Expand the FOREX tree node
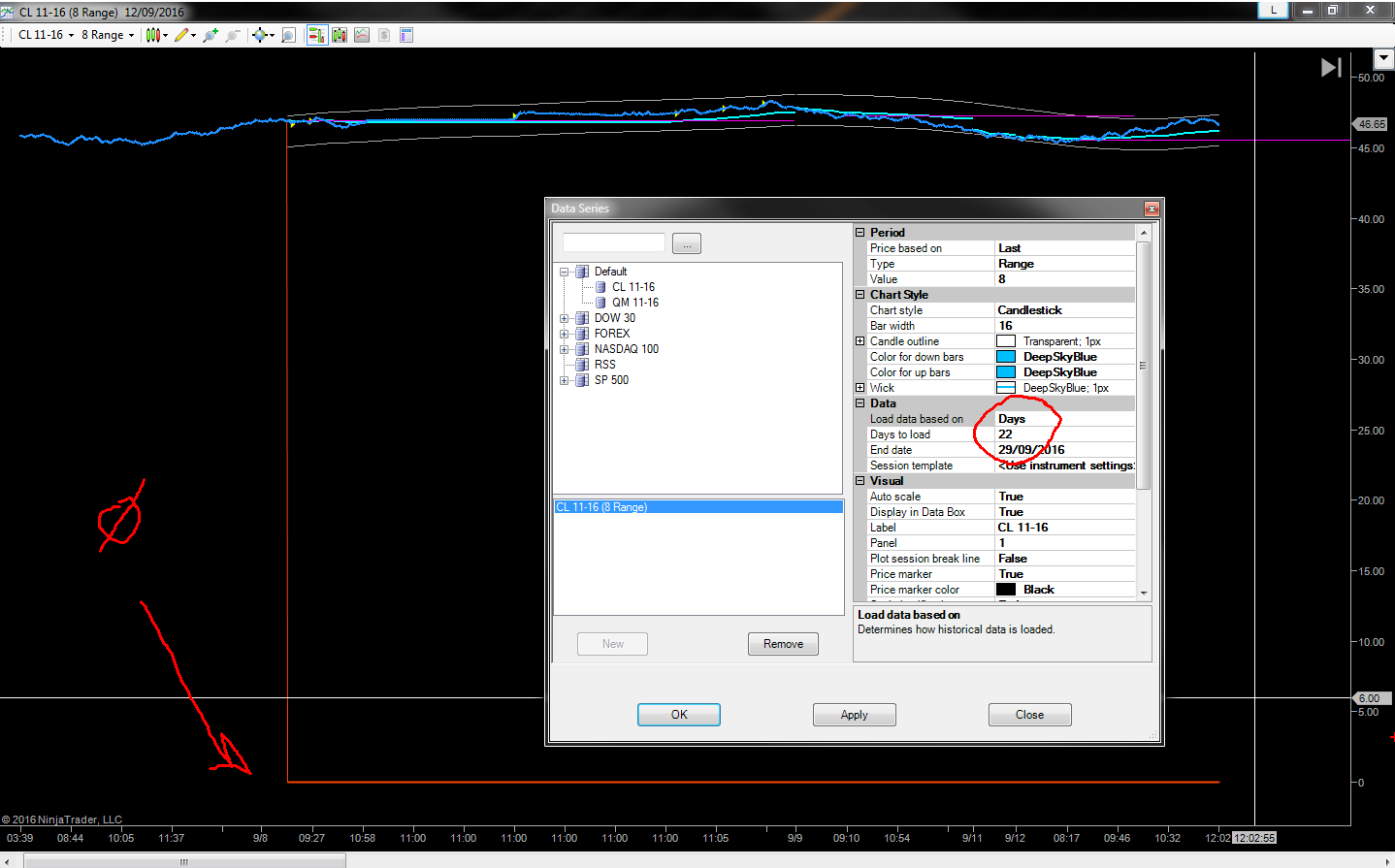Viewport: 1395px width, 868px height. (565, 334)
